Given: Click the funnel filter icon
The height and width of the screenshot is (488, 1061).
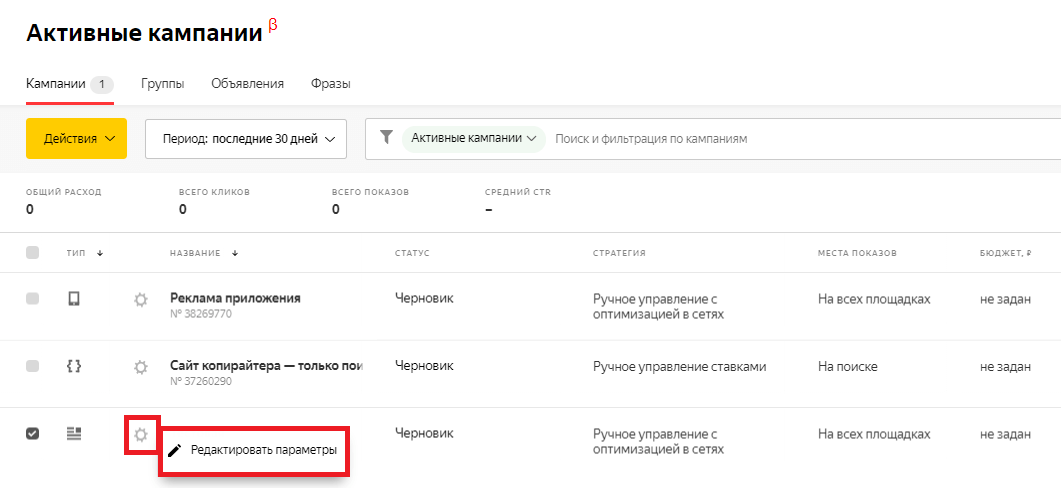Looking at the screenshot, I should coord(387,138).
